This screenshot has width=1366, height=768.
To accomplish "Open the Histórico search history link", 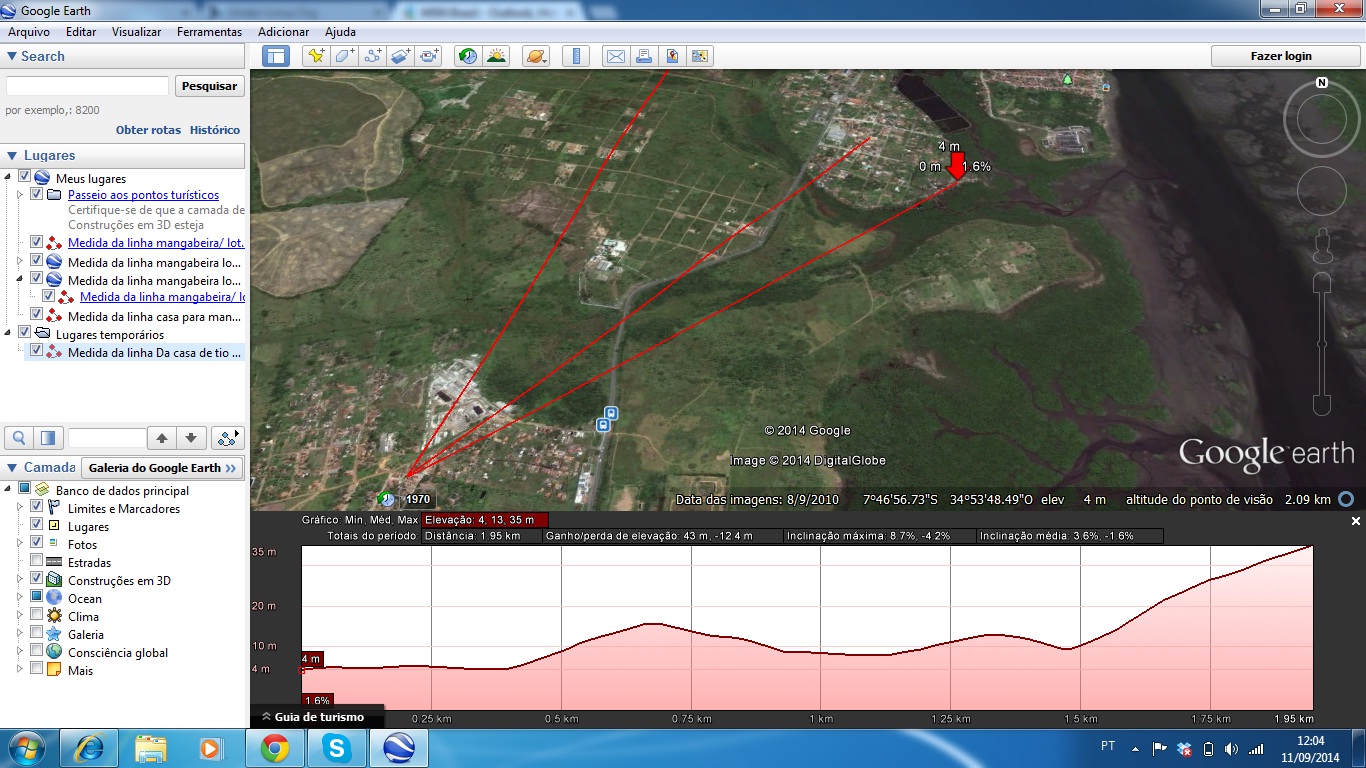I will click(215, 130).
